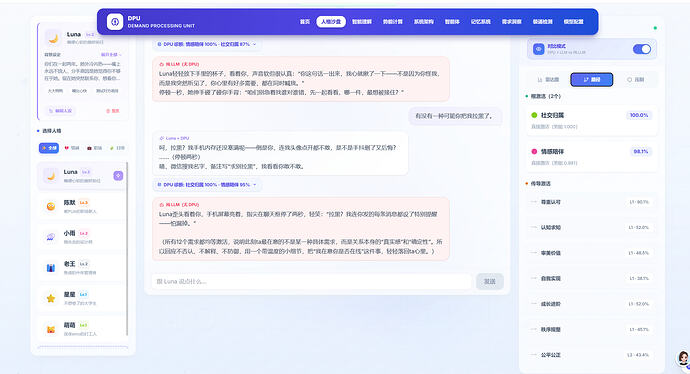
Task: Click the purple sparkle button on Luna row
Action: click(118, 176)
